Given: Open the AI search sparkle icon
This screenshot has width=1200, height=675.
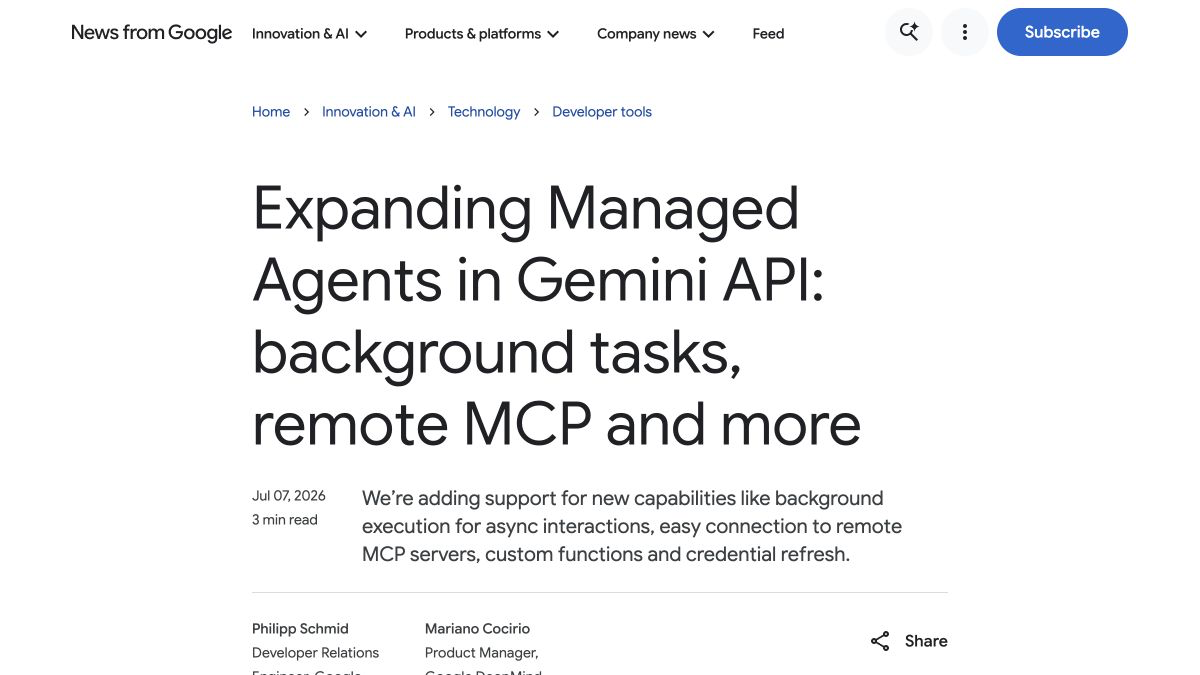Looking at the screenshot, I should [909, 32].
